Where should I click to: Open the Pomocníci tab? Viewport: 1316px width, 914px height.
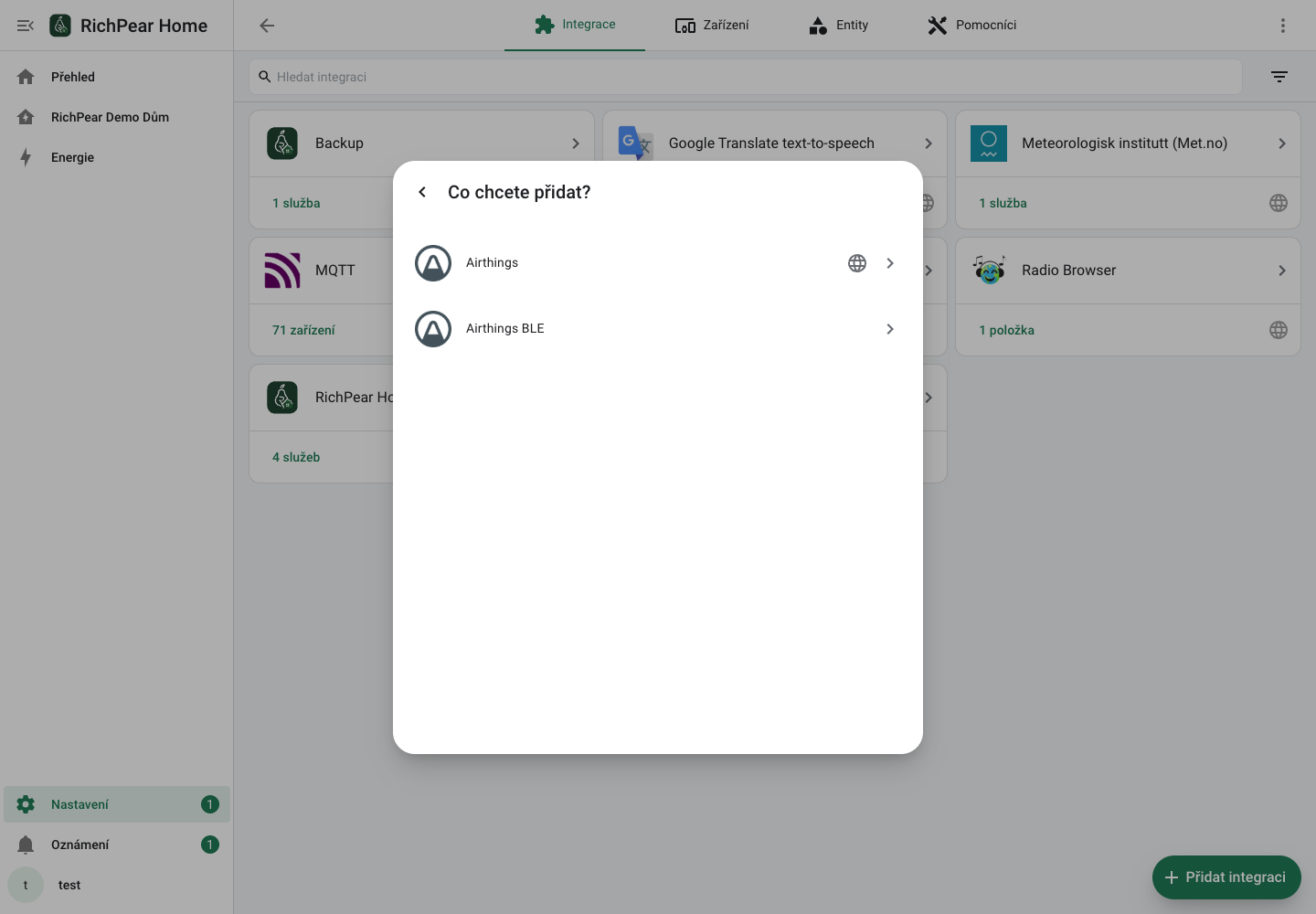(x=971, y=26)
